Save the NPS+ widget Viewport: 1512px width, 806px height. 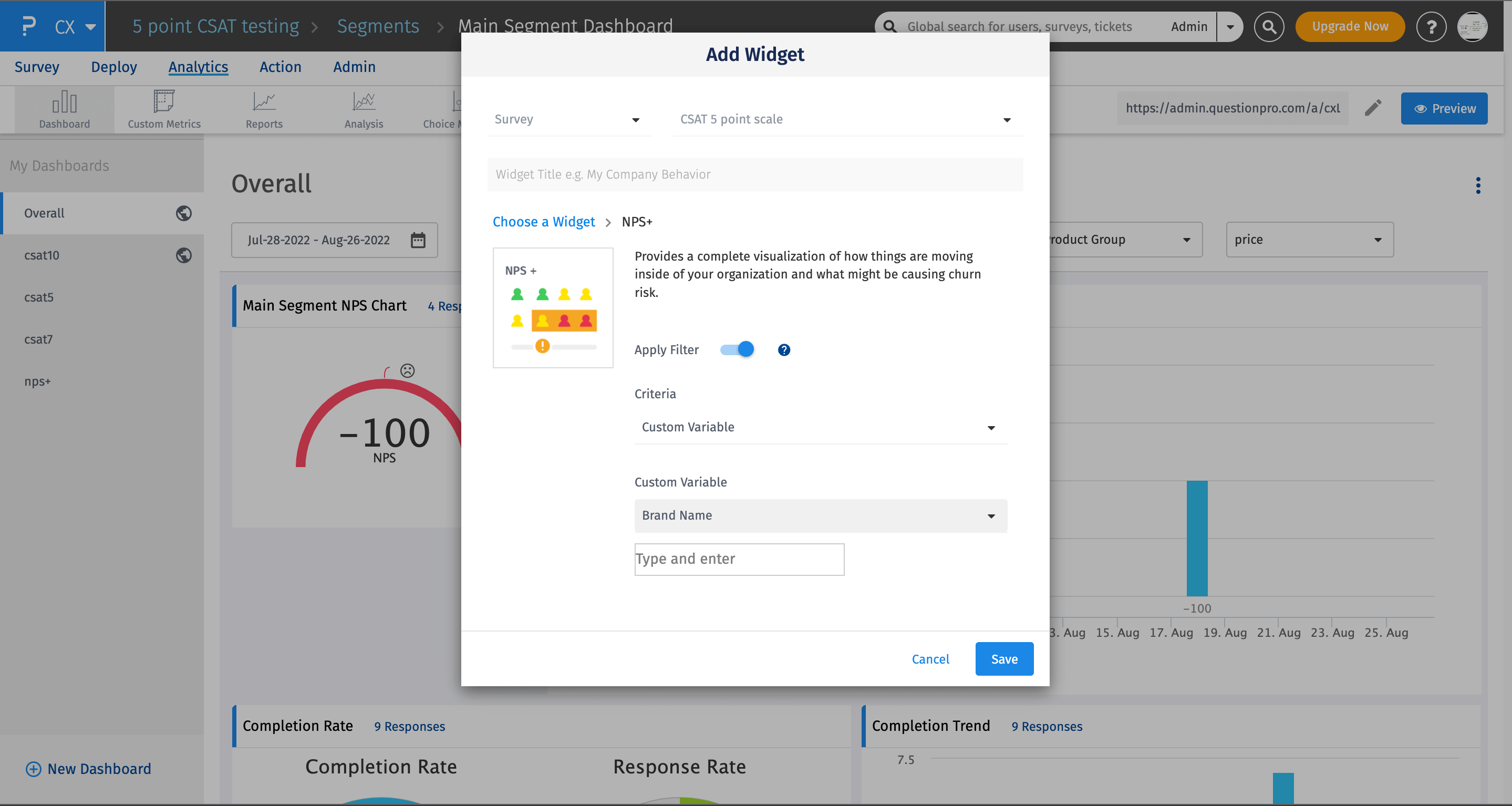[1003, 659]
